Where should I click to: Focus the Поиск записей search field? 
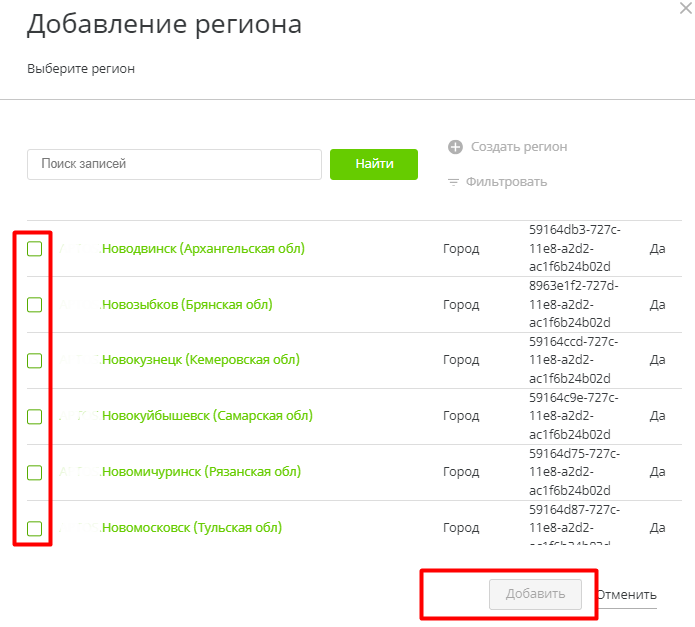174,164
